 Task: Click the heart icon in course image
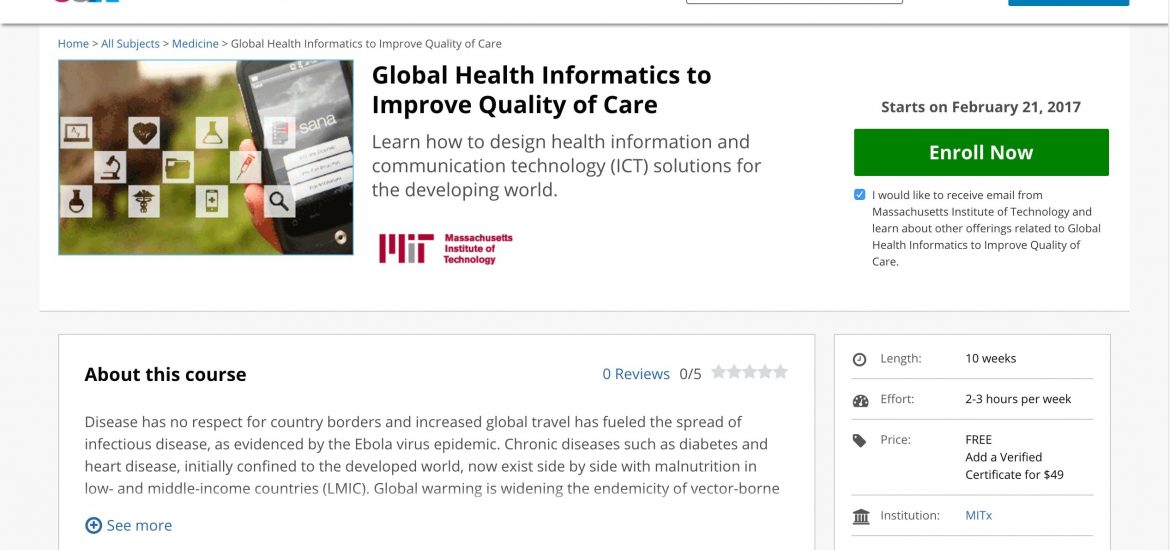coord(144,133)
